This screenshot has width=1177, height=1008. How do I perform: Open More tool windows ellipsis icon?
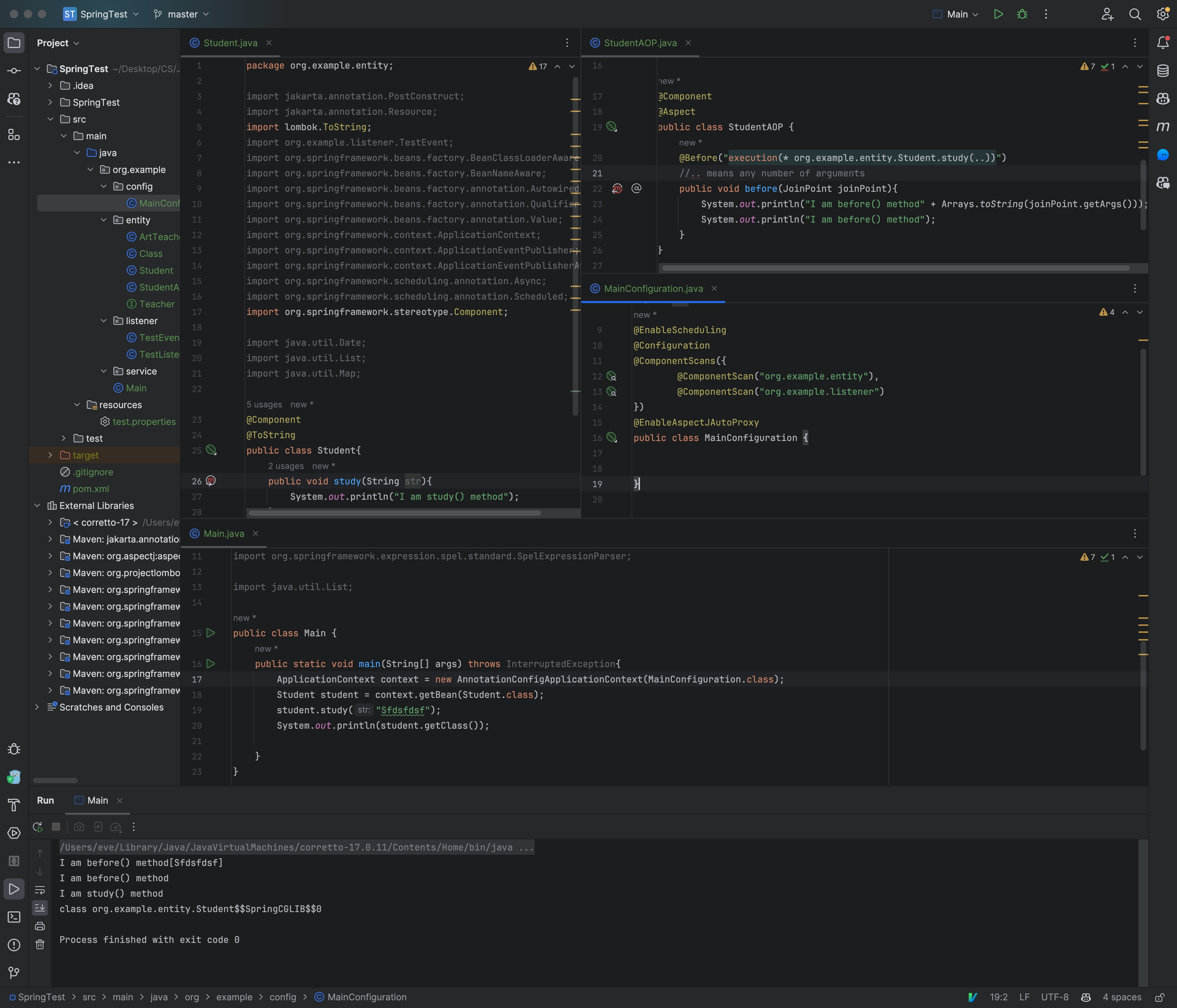(x=14, y=162)
